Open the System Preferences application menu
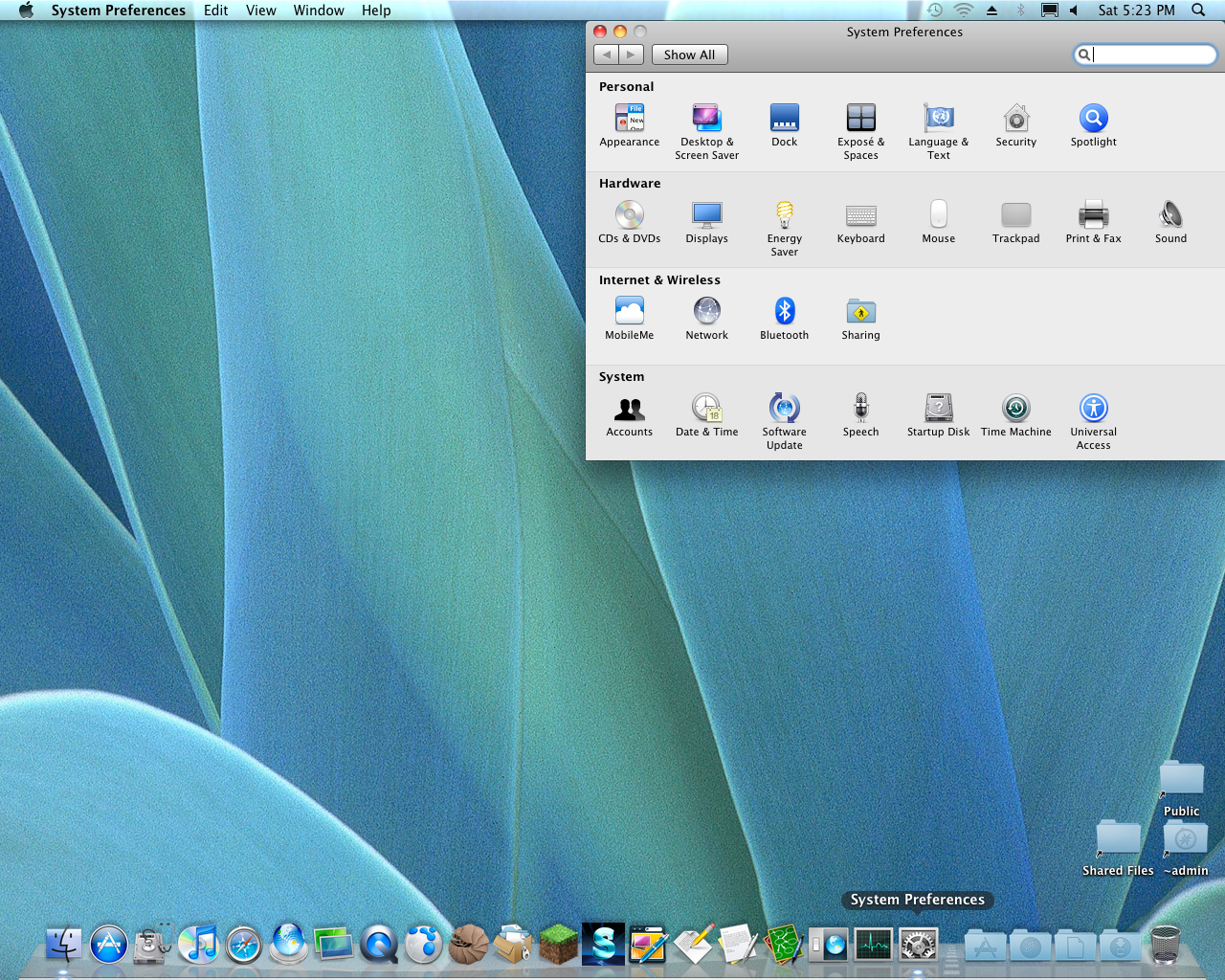The height and width of the screenshot is (980, 1225). click(119, 11)
